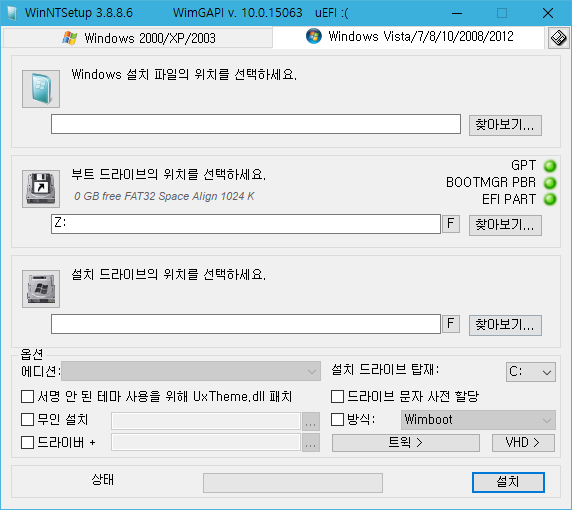Minimize the WinNTSetup window
Viewport: 572px width, 510px height.
point(457,13)
